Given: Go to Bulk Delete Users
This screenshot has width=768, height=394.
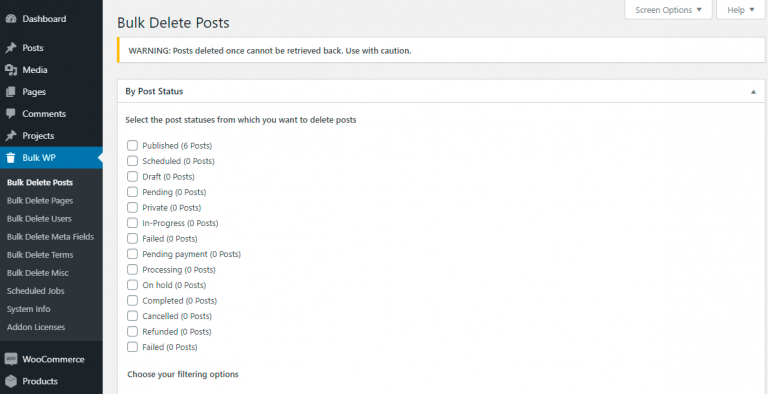Looking at the screenshot, I should [x=39, y=219].
